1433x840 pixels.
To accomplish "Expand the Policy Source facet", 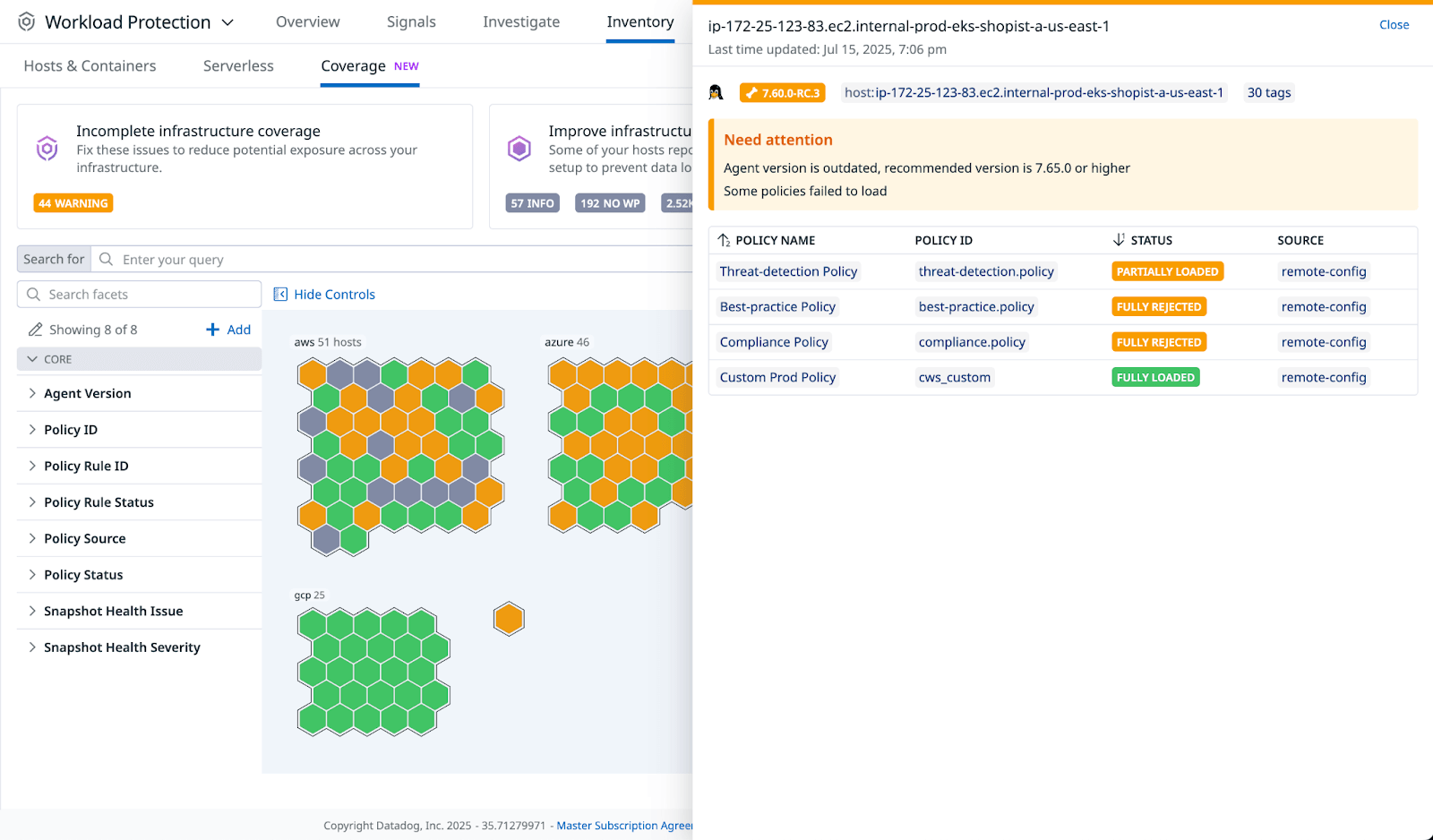I will [140, 538].
